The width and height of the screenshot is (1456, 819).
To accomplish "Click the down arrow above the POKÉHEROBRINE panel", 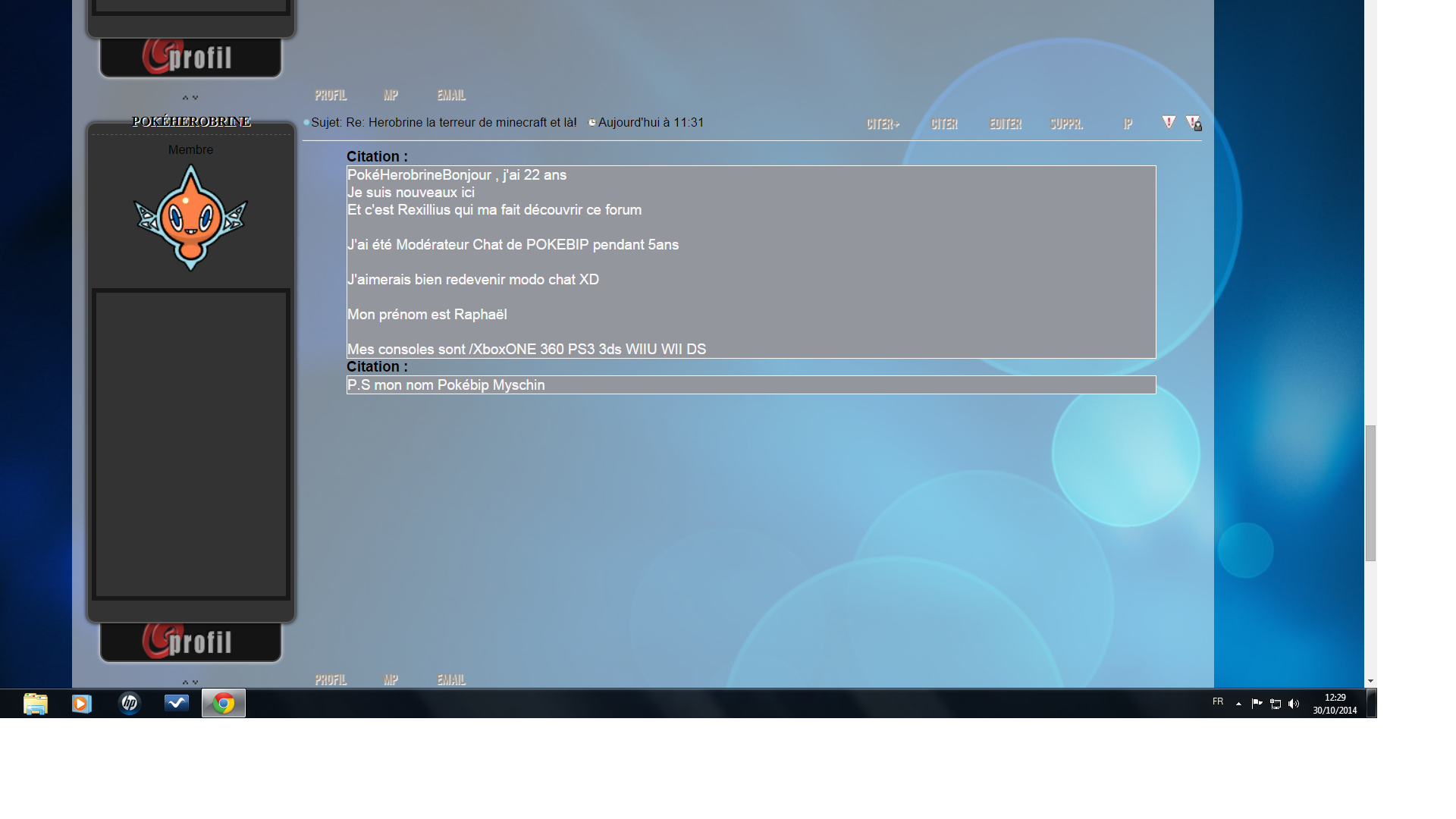I will 196,98.
